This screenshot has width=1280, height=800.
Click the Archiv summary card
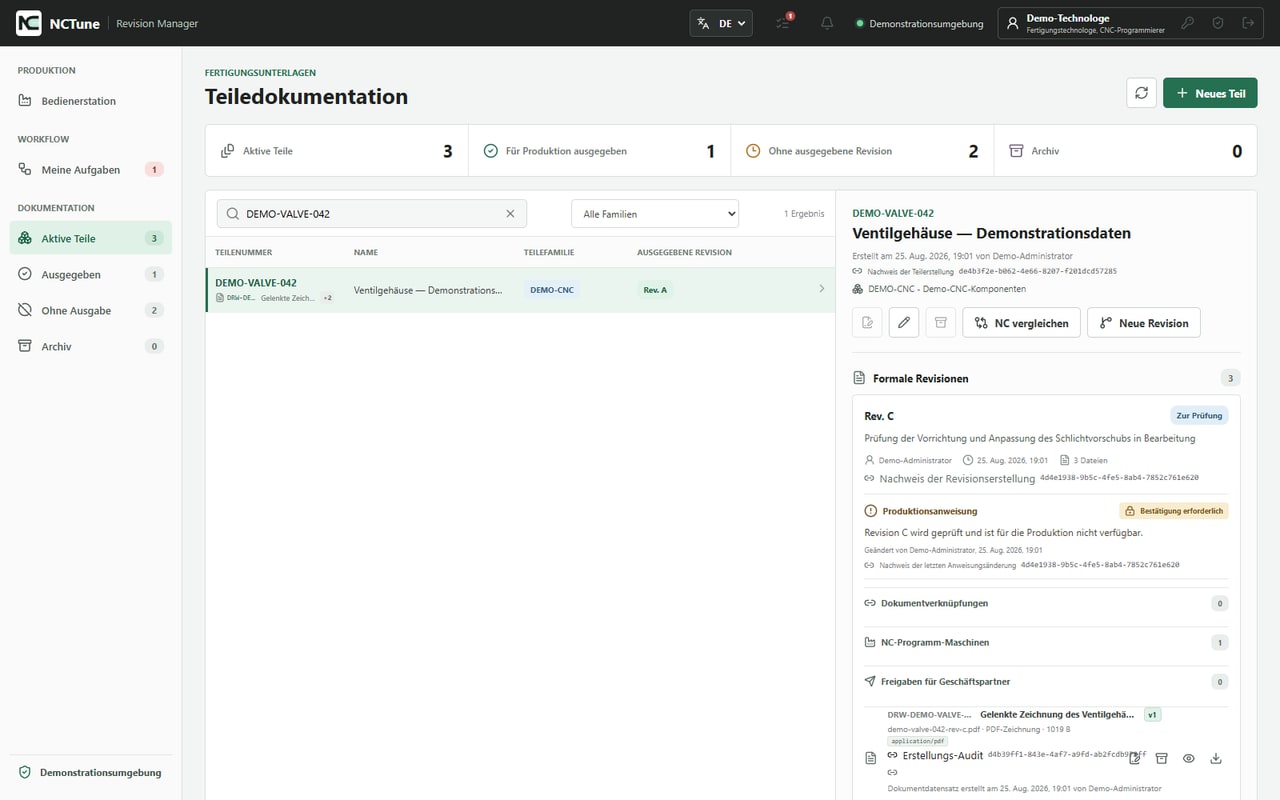1125,151
